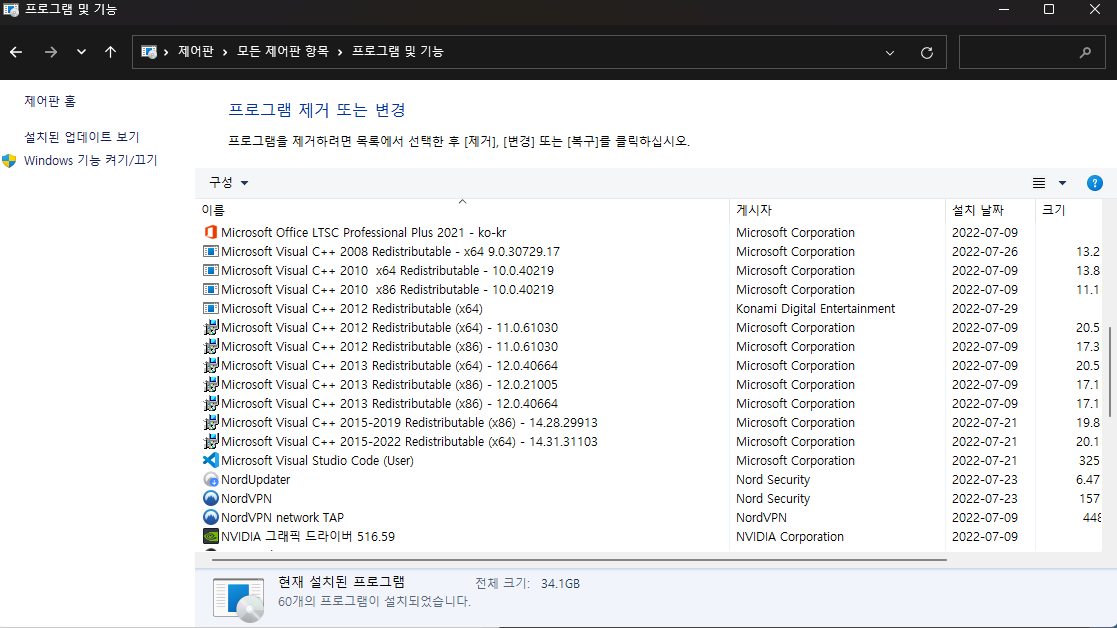Click the NordVPN network TAP icon
This screenshot has width=1117, height=628.
click(210, 518)
